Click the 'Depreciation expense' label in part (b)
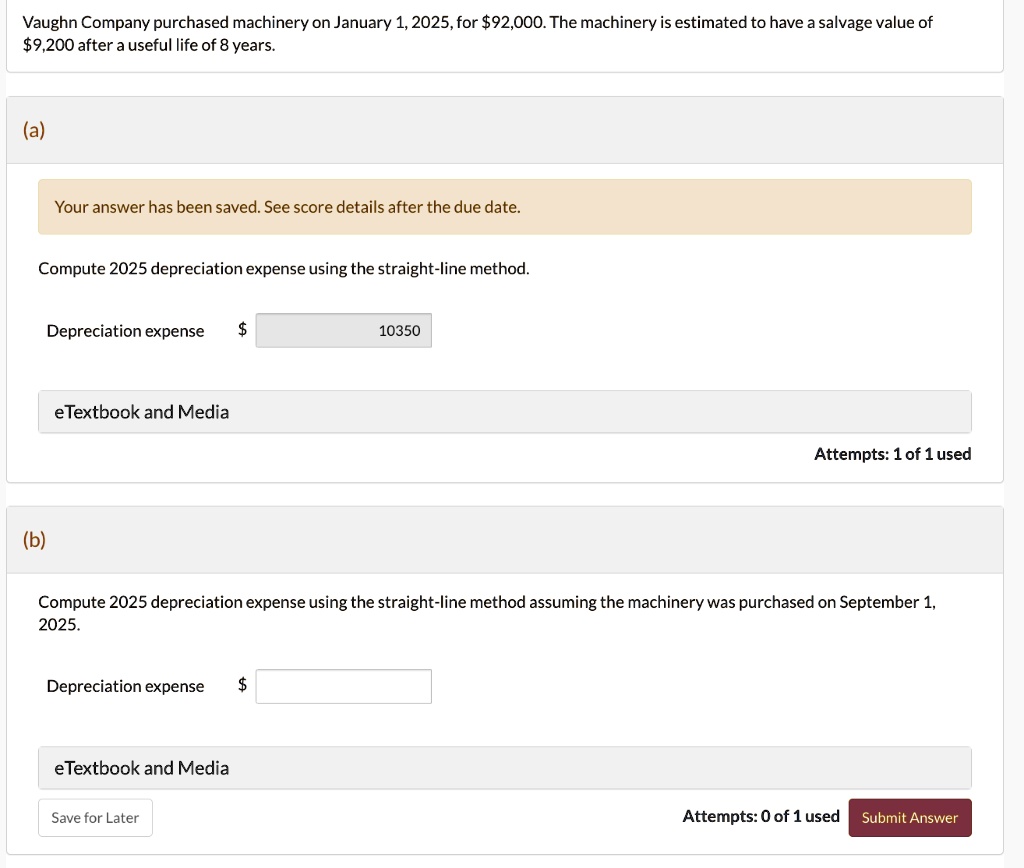This screenshot has width=1024, height=868. (125, 686)
